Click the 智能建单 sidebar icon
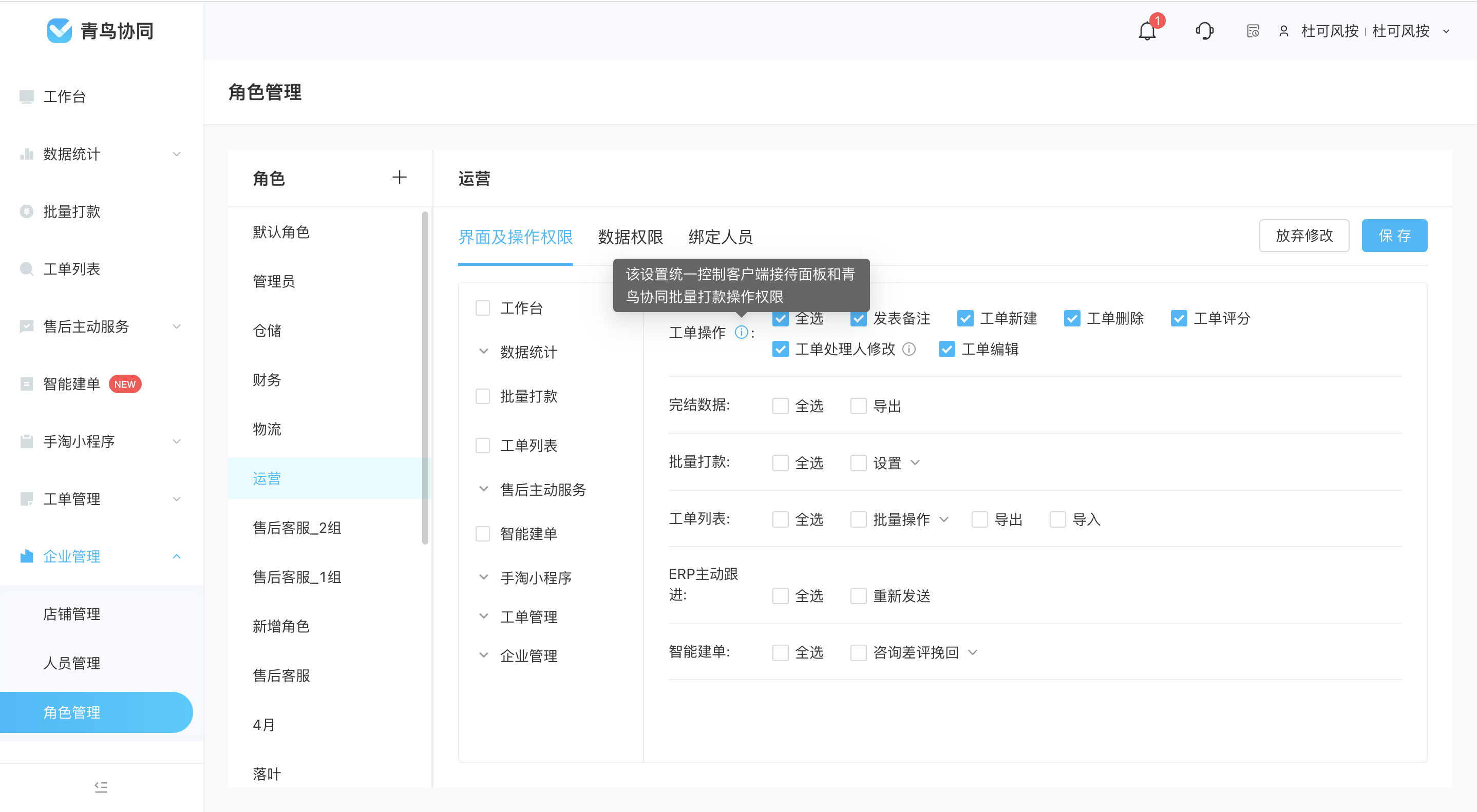Screen dimensions: 1477x812 [x=26, y=383]
